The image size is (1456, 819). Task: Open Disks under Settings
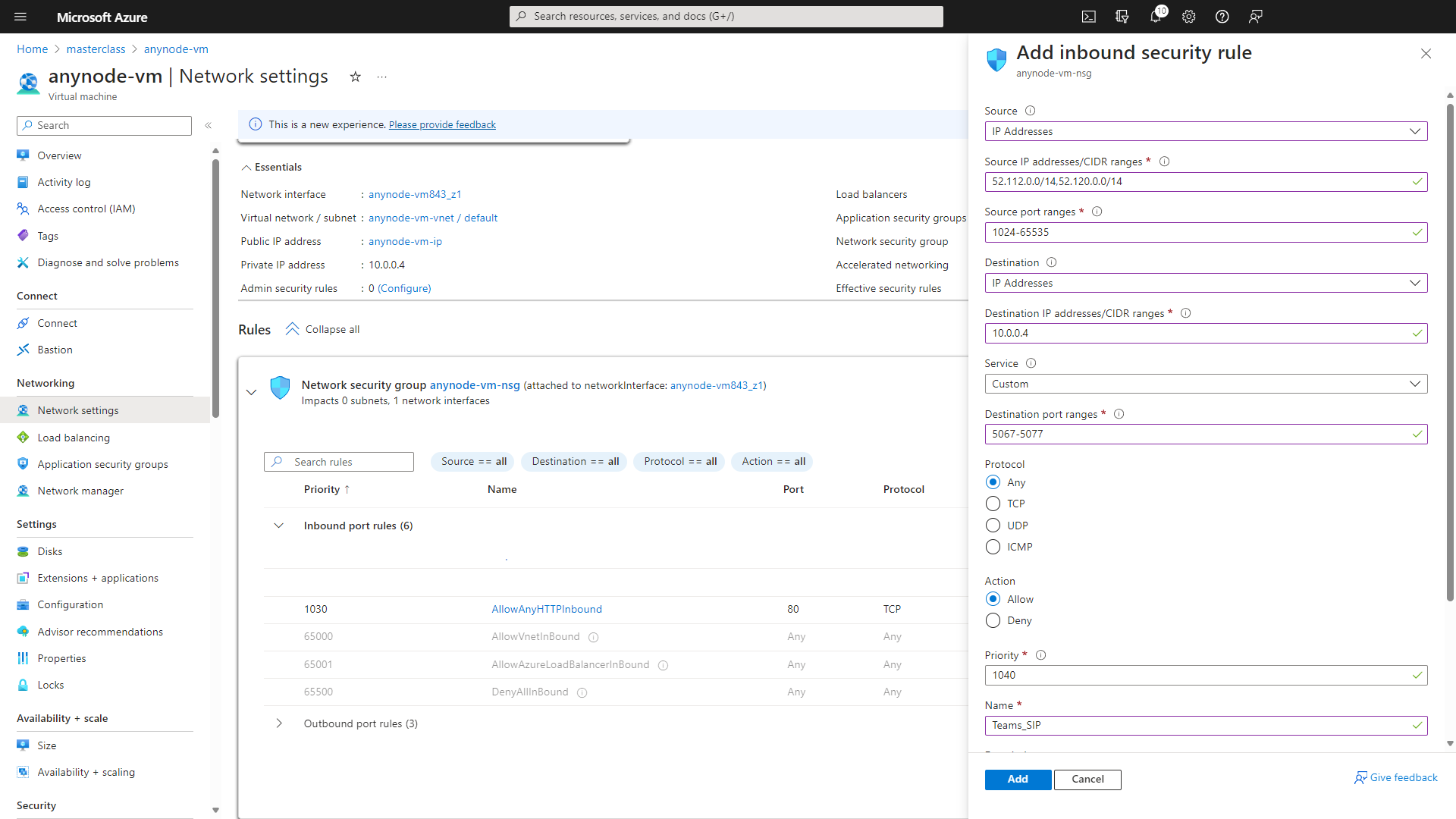coord(50,551)
